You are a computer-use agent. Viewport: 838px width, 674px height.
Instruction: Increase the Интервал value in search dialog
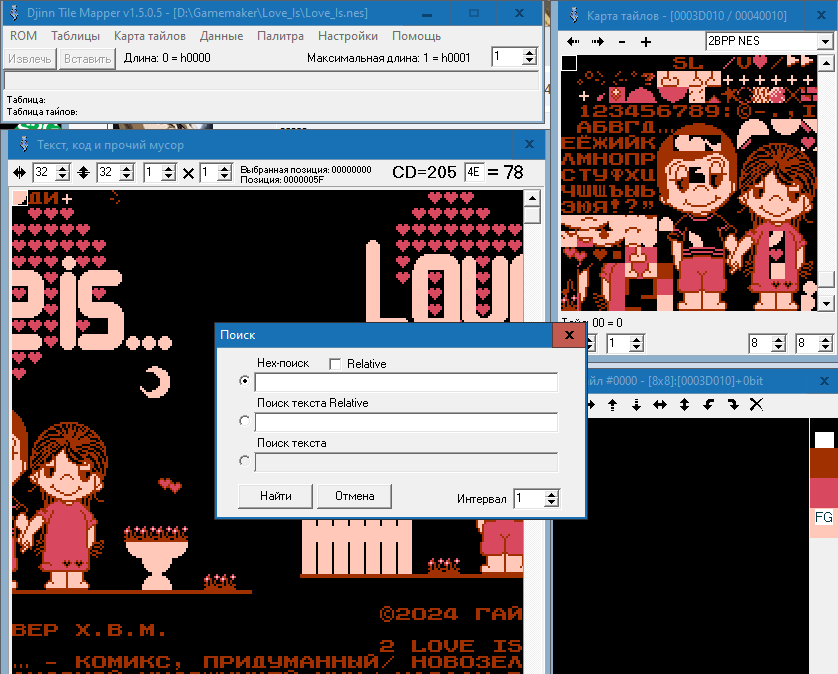click(x=551, y=495)
